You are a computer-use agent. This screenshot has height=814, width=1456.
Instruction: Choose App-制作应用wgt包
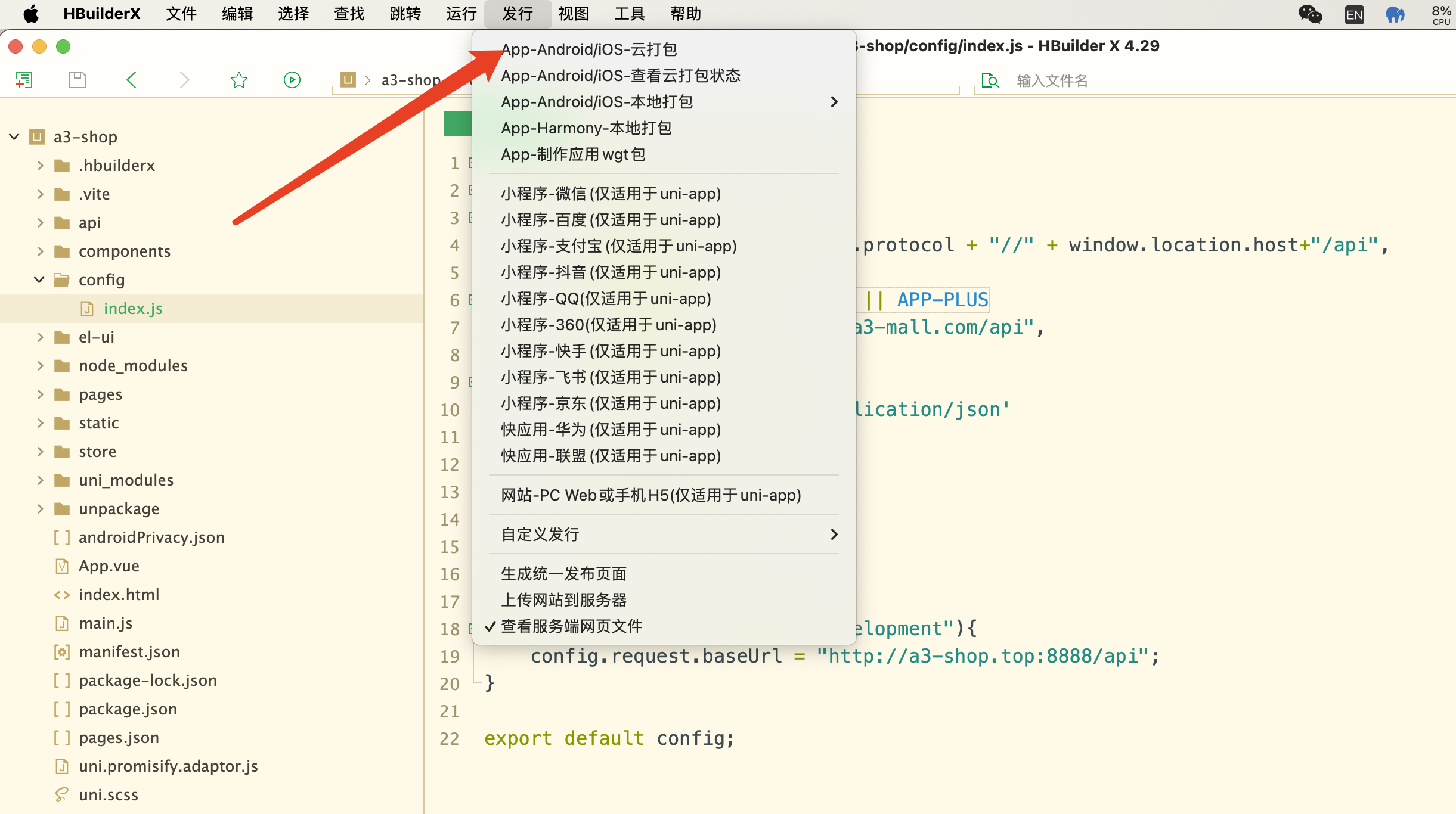664,154
